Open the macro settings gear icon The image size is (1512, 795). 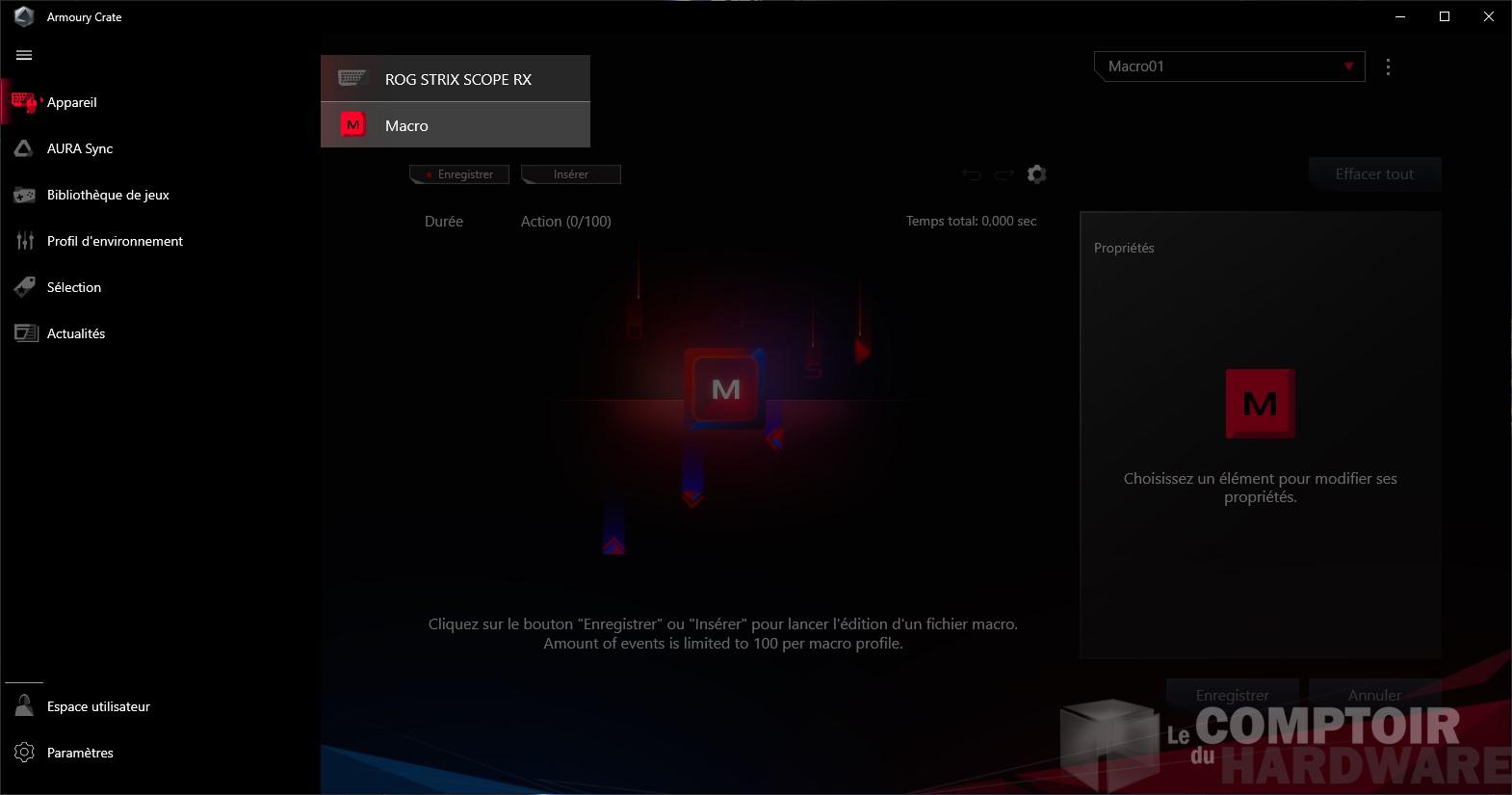1036,174
